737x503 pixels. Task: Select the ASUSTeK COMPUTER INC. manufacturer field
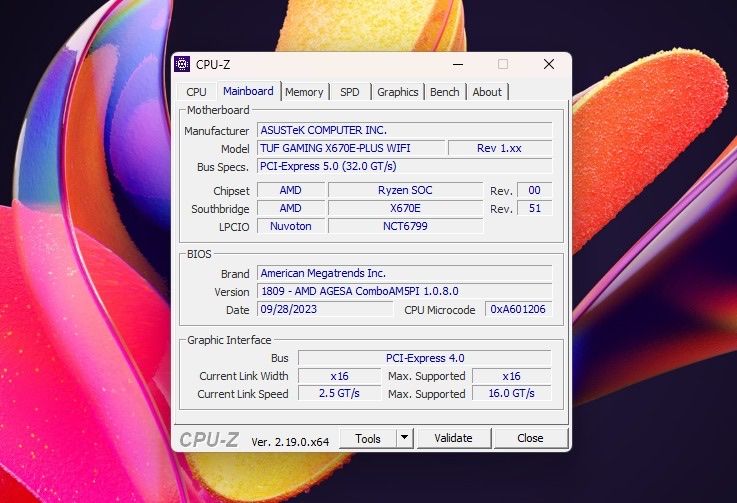pos(405,130)
